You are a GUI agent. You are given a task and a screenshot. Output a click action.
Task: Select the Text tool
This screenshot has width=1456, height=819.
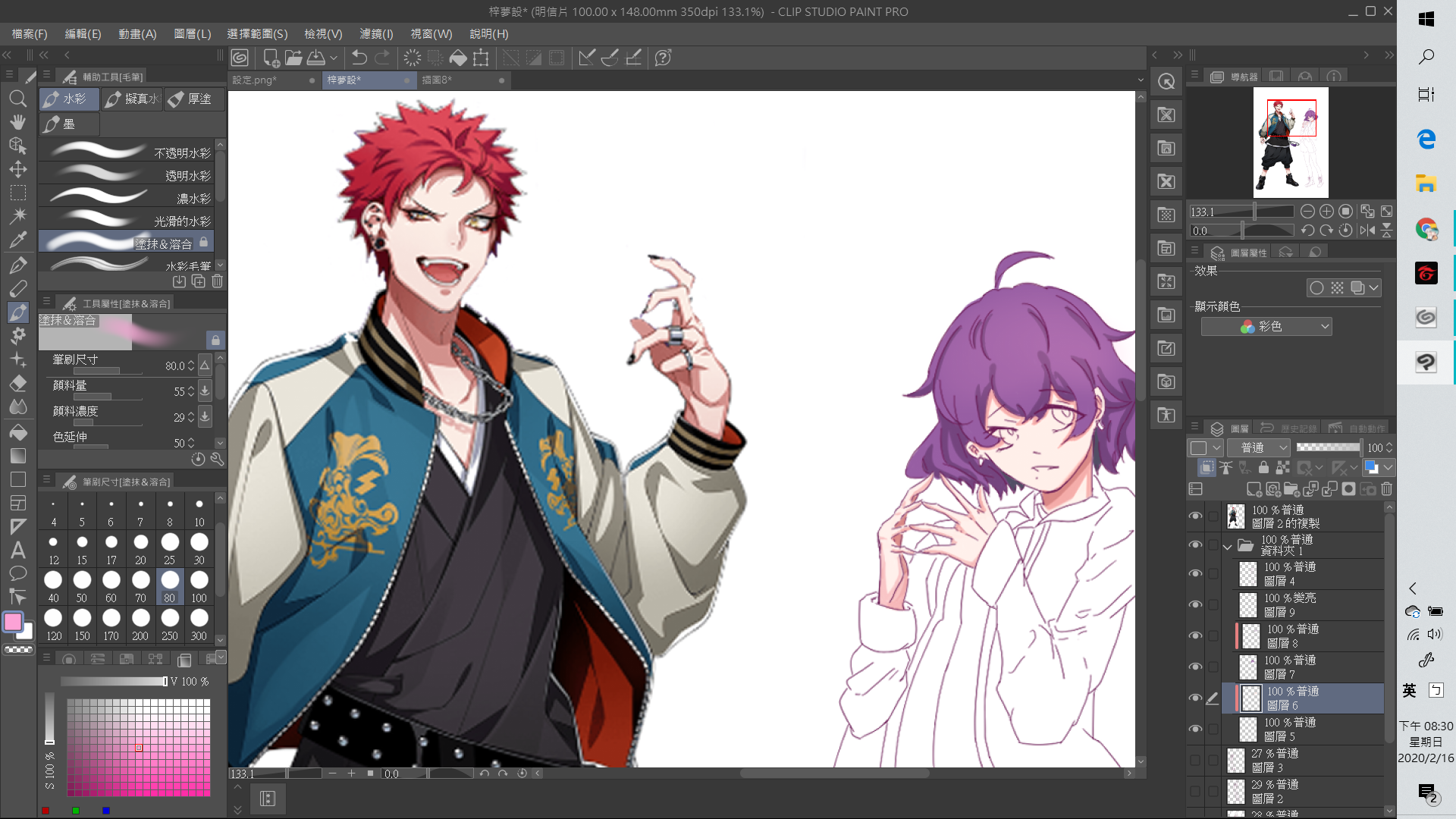pos(18,550)
